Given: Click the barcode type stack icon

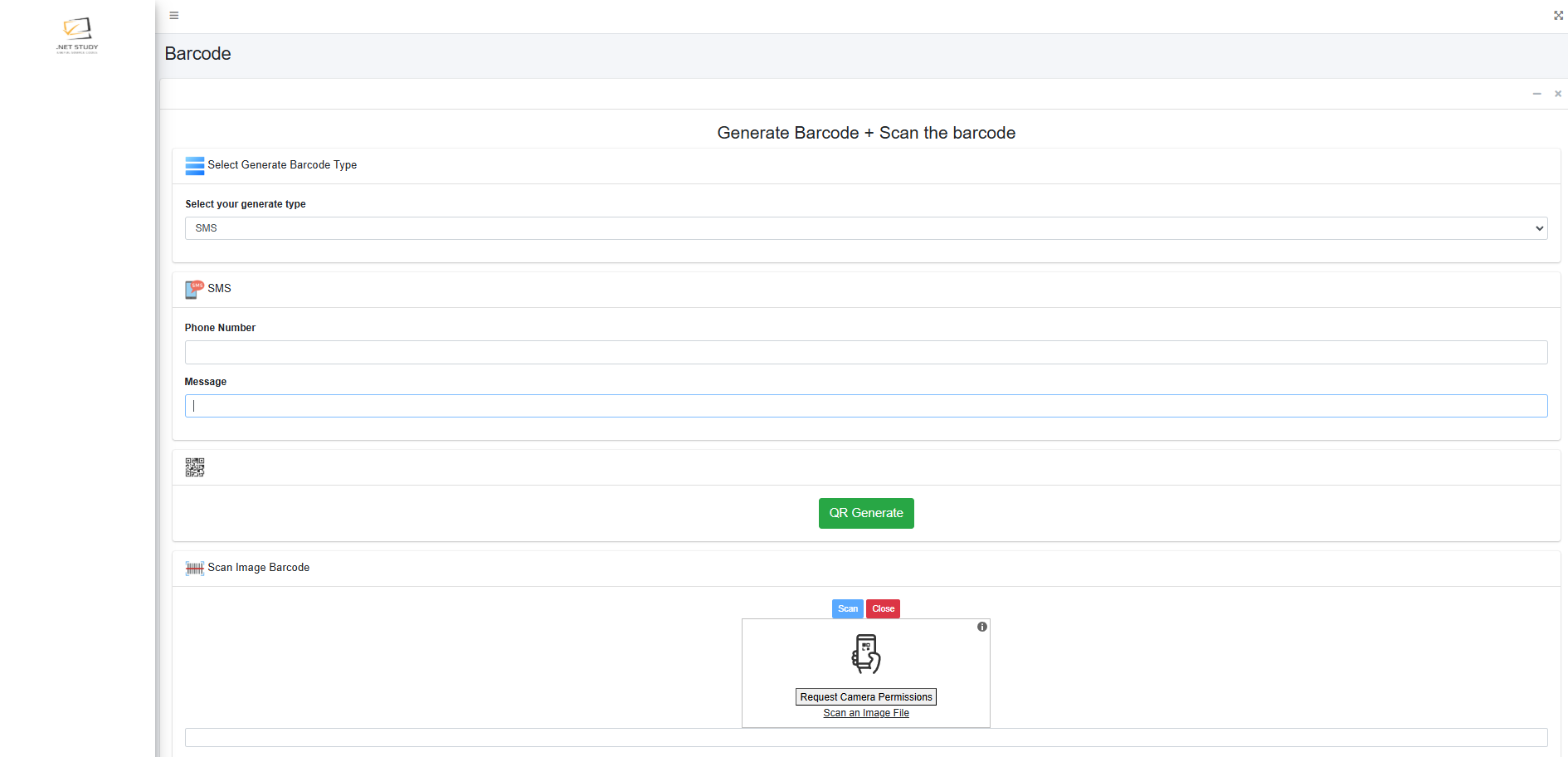Looking at the screenshot, I should (194, 166).
